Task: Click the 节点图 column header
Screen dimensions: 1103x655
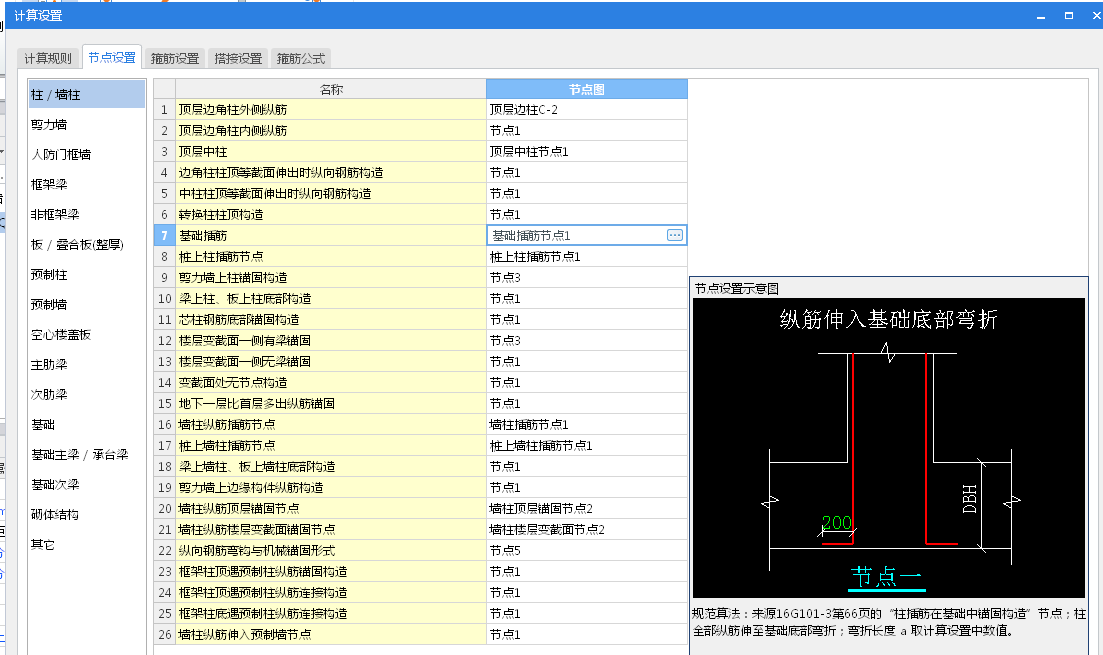Action: click(587, 89)
